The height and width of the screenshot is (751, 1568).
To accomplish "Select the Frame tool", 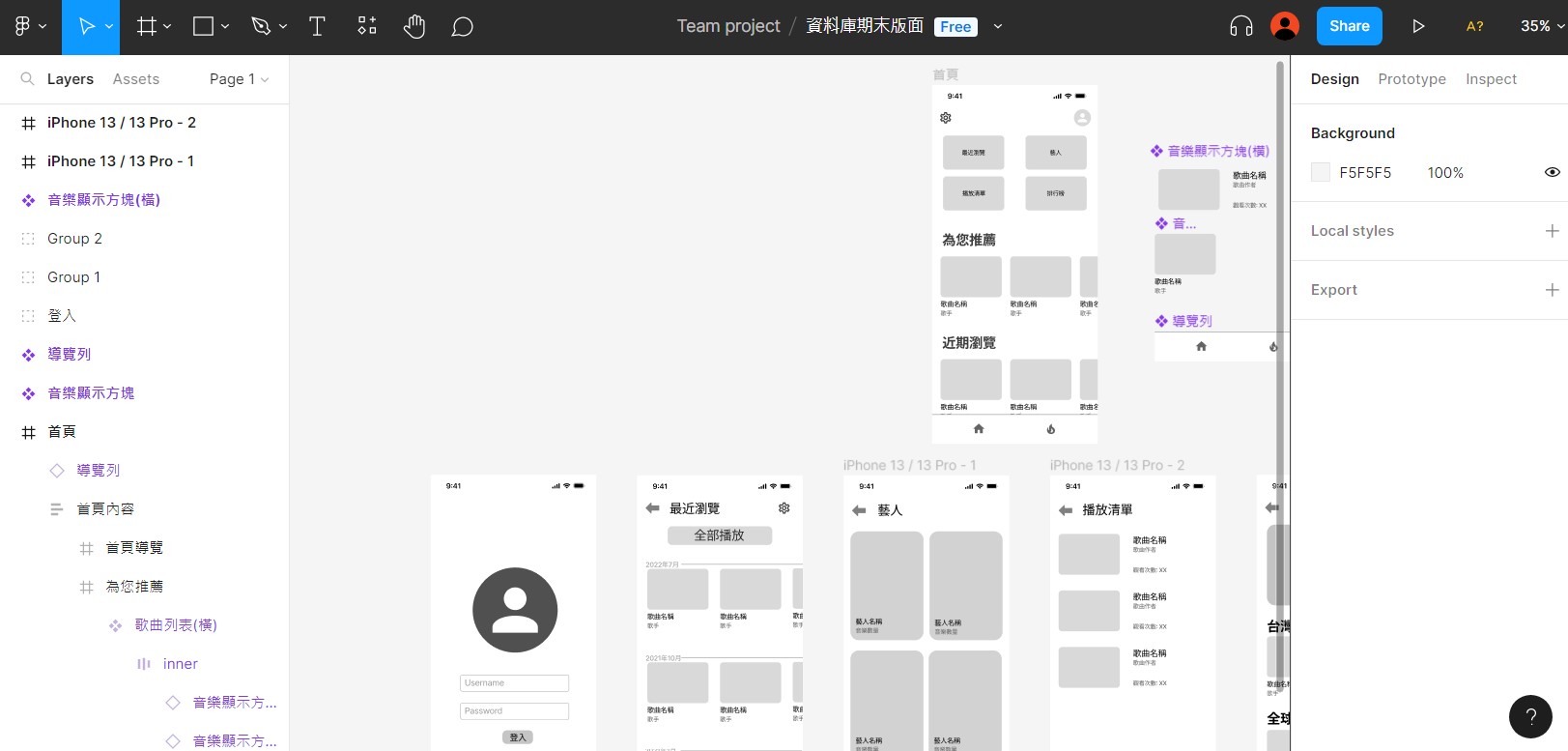I will coord(146,27).
